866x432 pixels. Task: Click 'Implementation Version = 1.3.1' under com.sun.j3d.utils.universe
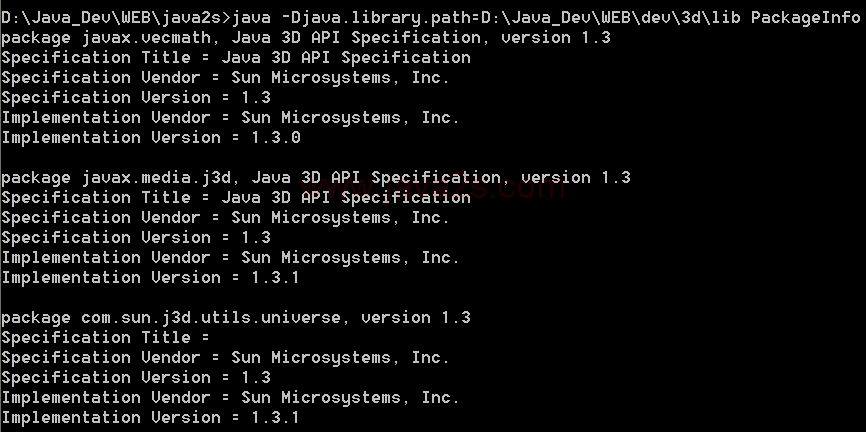(x=150, y=417)
